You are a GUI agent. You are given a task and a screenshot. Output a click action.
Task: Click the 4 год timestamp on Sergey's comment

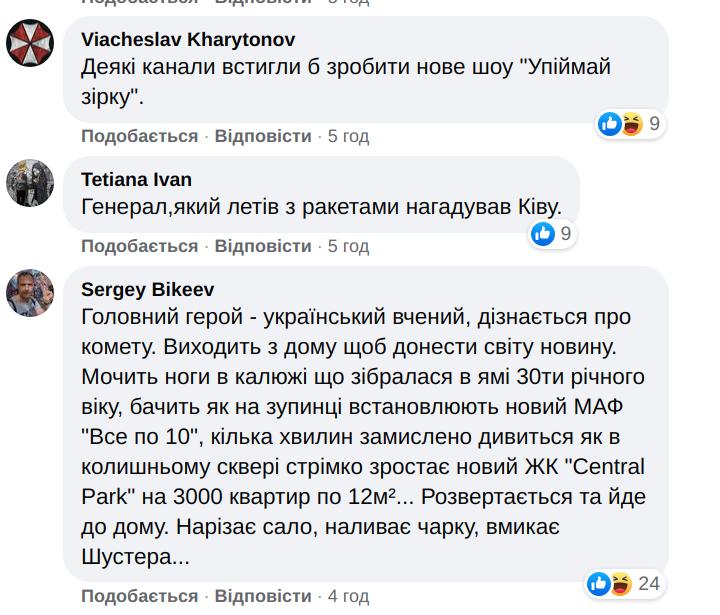pyautogui.click(x=349, y=597)
